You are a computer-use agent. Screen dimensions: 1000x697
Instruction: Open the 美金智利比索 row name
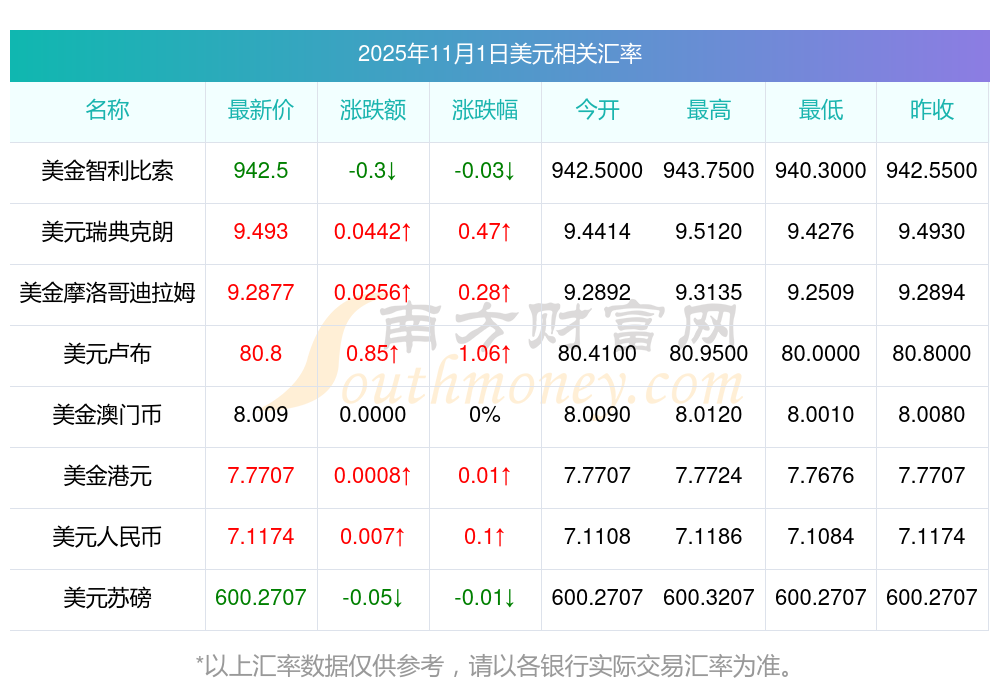point(107,171)
